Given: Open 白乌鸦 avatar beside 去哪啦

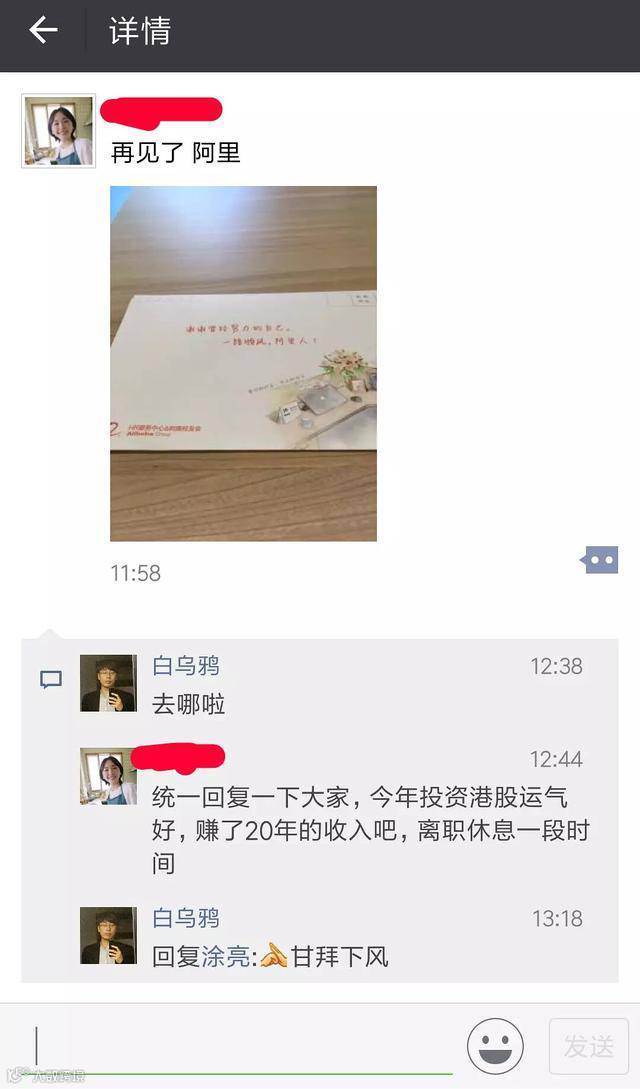Looking at the screenshot, I should pyautogui.click(x=108, y=683).
